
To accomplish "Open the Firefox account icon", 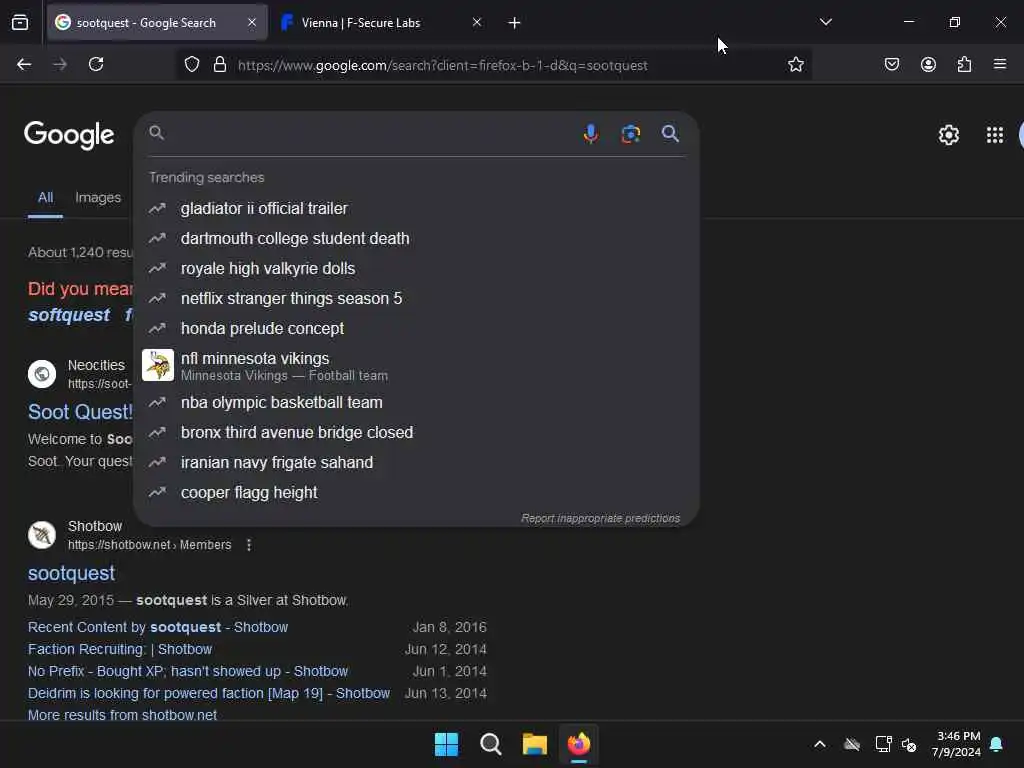I will point(928,64).
